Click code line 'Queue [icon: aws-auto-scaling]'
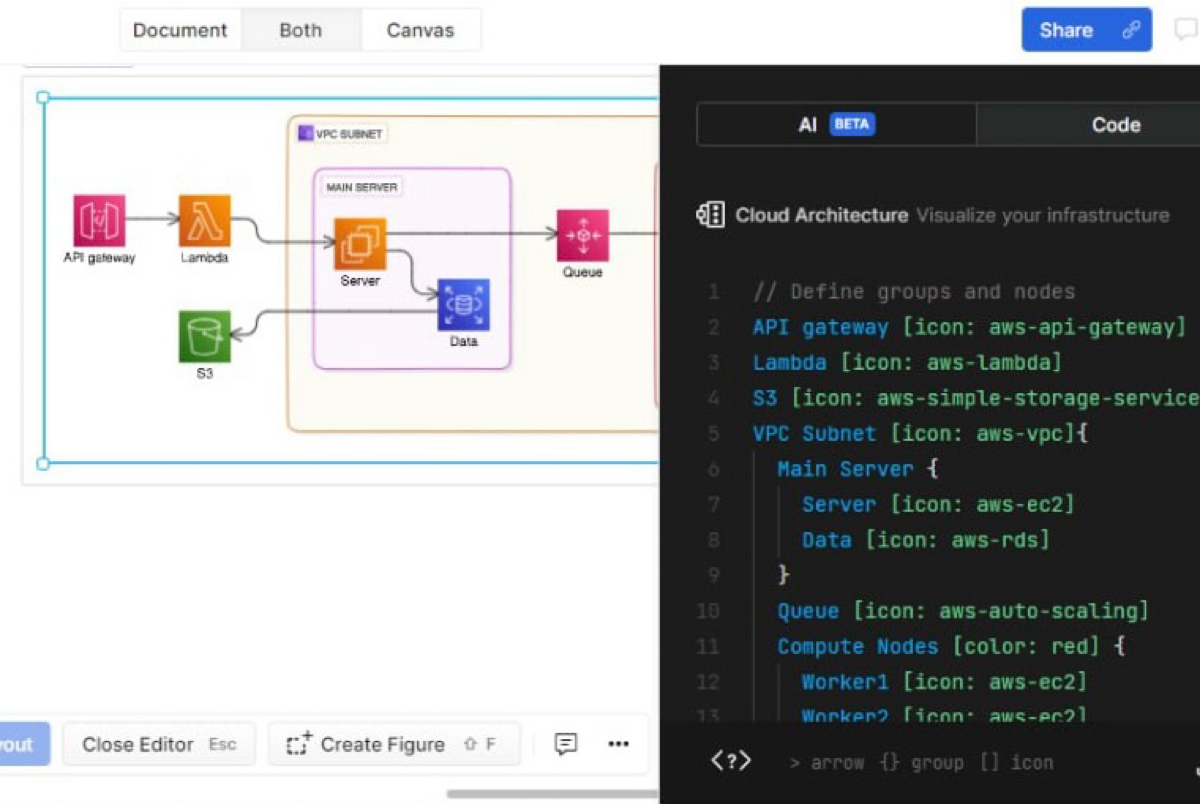1200x804 pixels. (963, 611)
